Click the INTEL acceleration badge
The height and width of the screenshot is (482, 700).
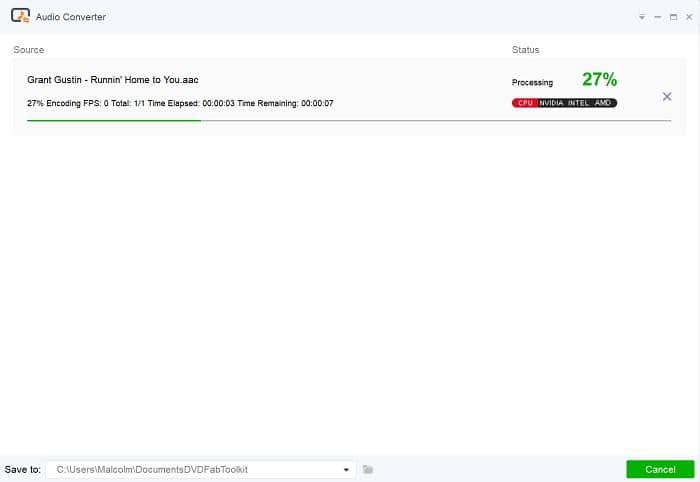(x=578, y=103)
